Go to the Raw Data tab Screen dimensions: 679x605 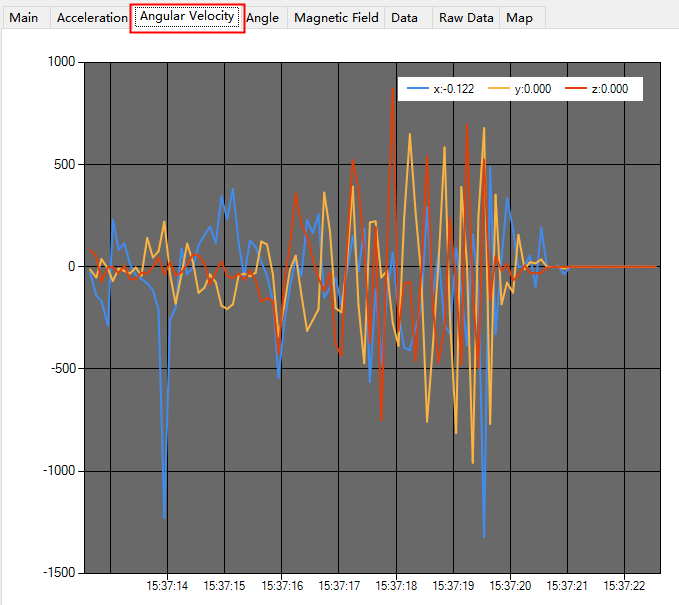(466, 18)
